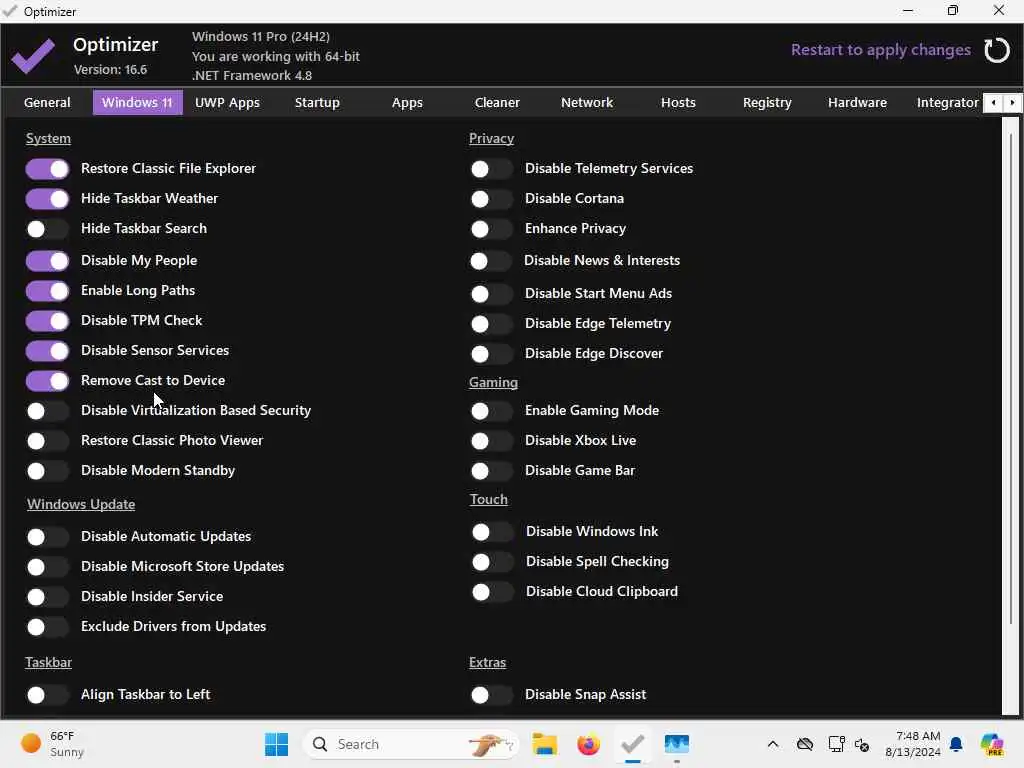Toggle Hide Taskbar Weather switch

pyautogui.click(x=47, y=199)
